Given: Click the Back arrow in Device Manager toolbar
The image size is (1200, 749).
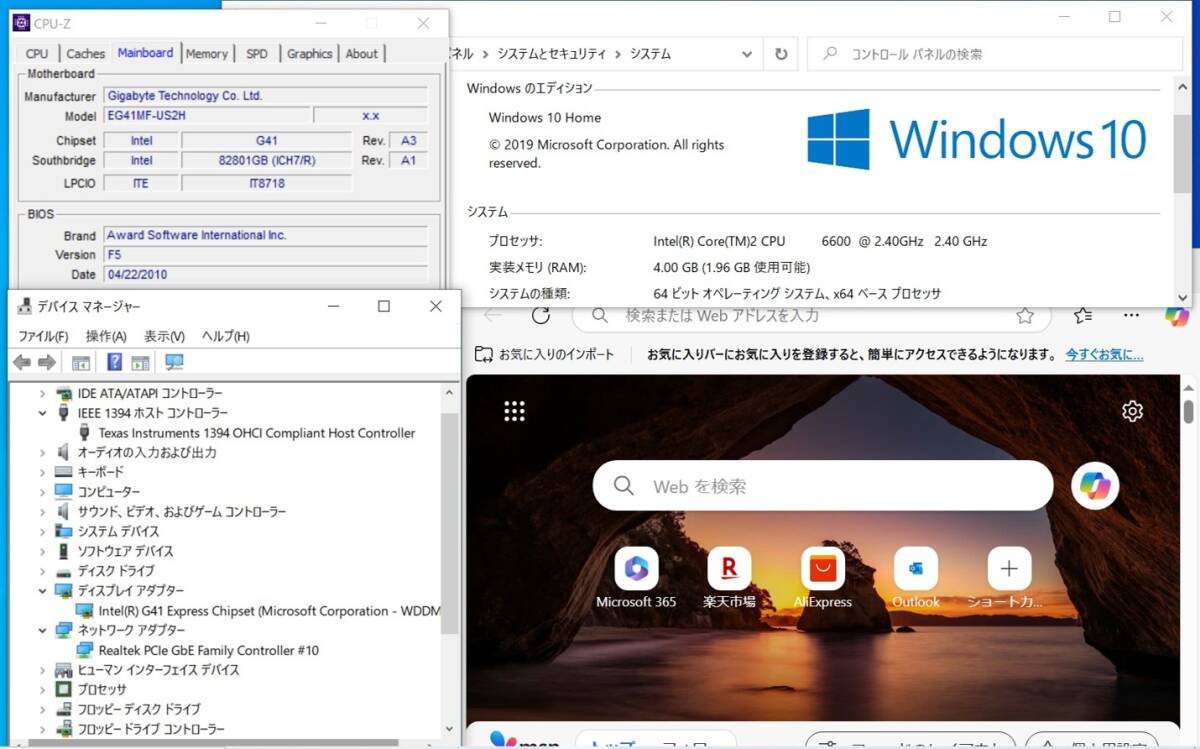Looking at the screenshot, I should click(x=22, y=362).
